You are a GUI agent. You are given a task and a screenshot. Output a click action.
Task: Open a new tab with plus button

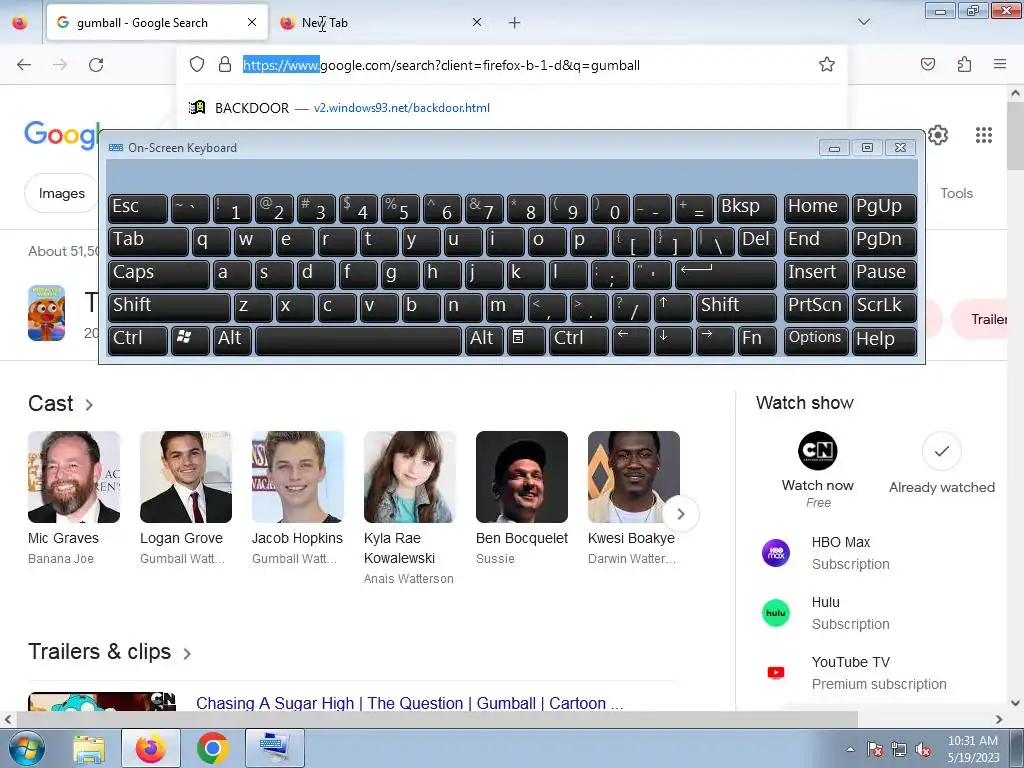pos(514,23)
